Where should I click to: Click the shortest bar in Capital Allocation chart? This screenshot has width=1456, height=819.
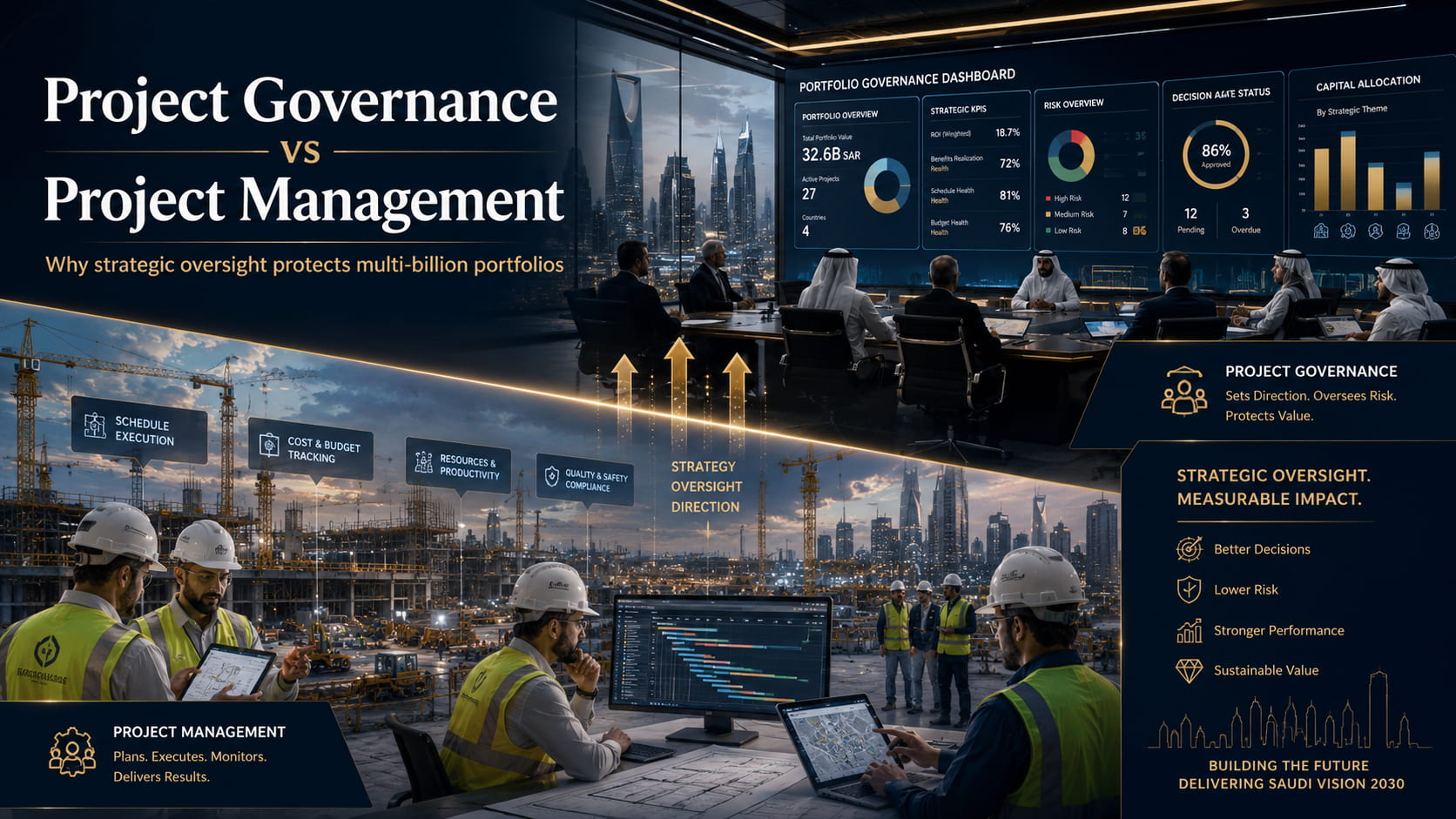(x=1403, y=197)
